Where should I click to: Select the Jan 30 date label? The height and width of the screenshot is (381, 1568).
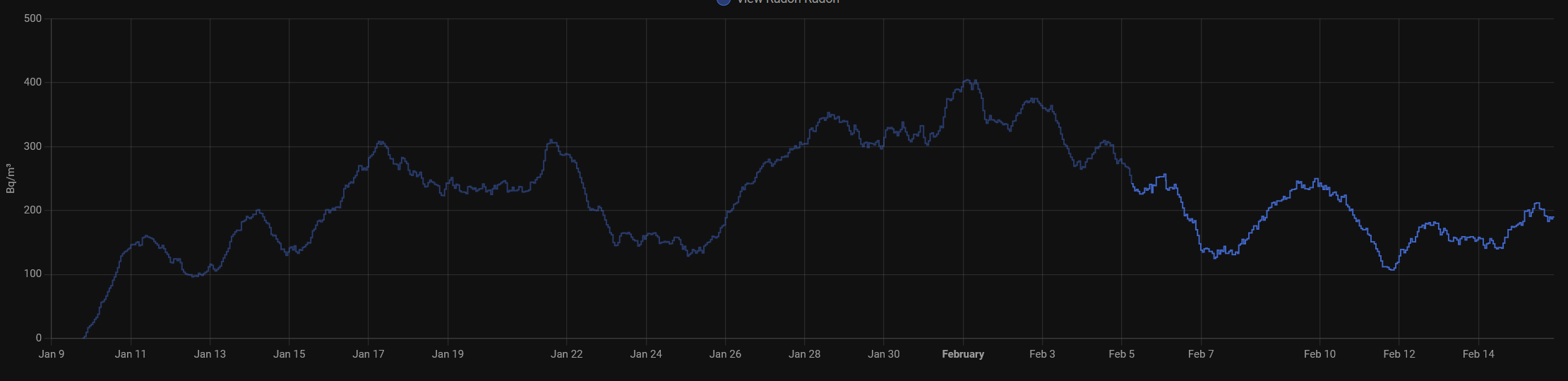tap(883, 354)
